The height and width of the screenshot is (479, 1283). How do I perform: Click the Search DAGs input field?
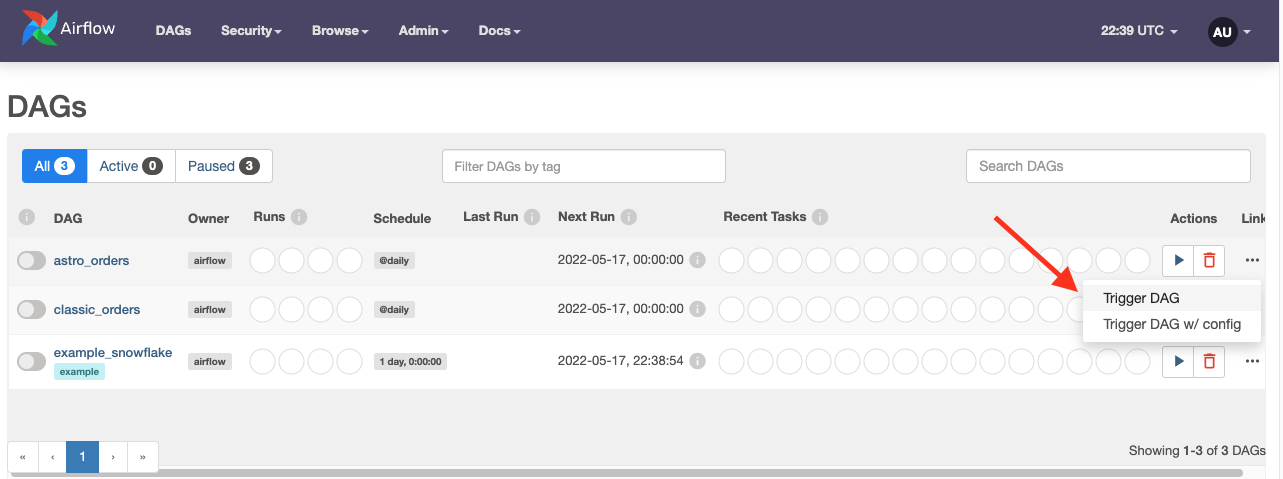(1108, 166)
